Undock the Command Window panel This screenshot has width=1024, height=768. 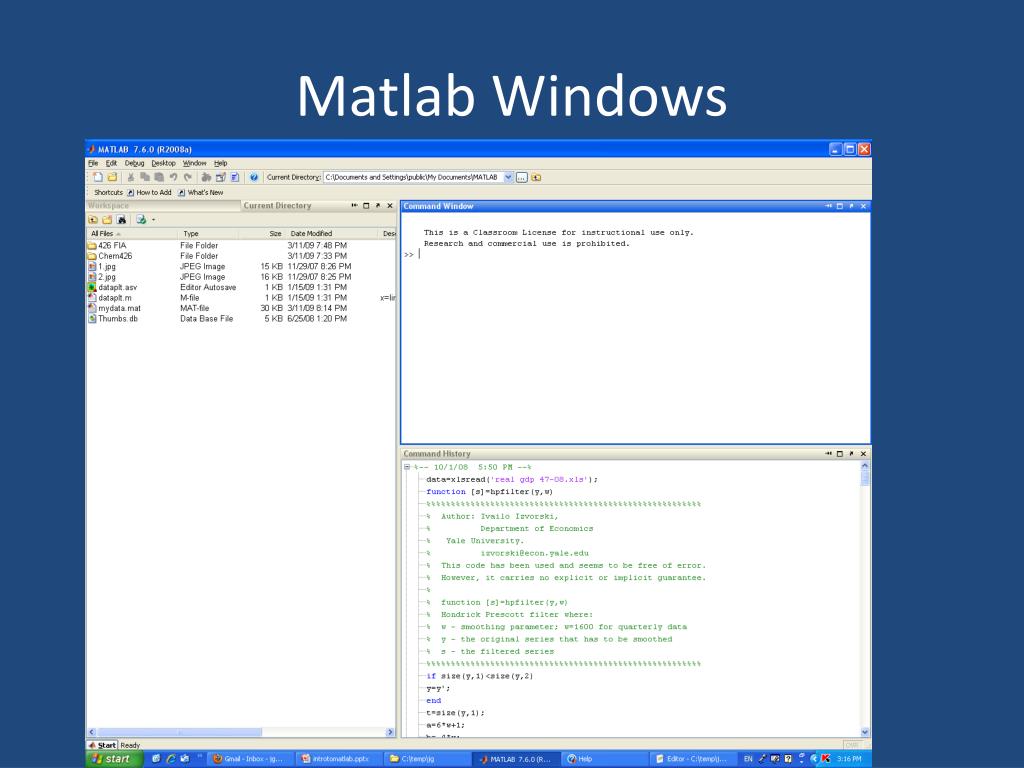(852, 206)
